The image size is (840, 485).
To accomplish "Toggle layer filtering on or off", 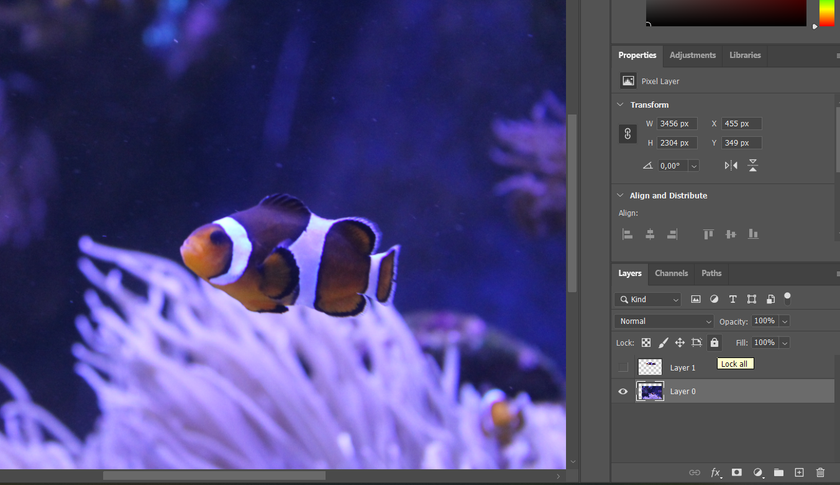I will click(787, 298).
